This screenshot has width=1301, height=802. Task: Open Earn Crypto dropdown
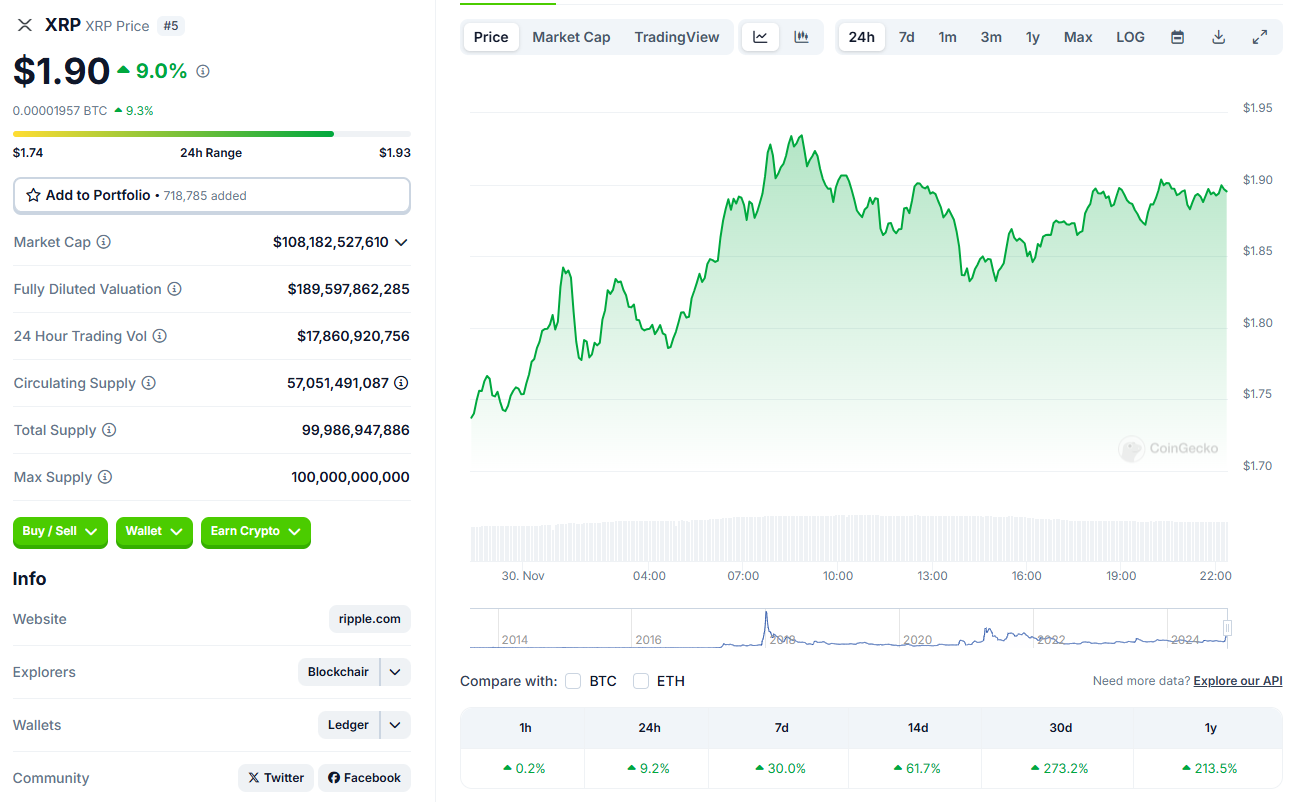256,532
